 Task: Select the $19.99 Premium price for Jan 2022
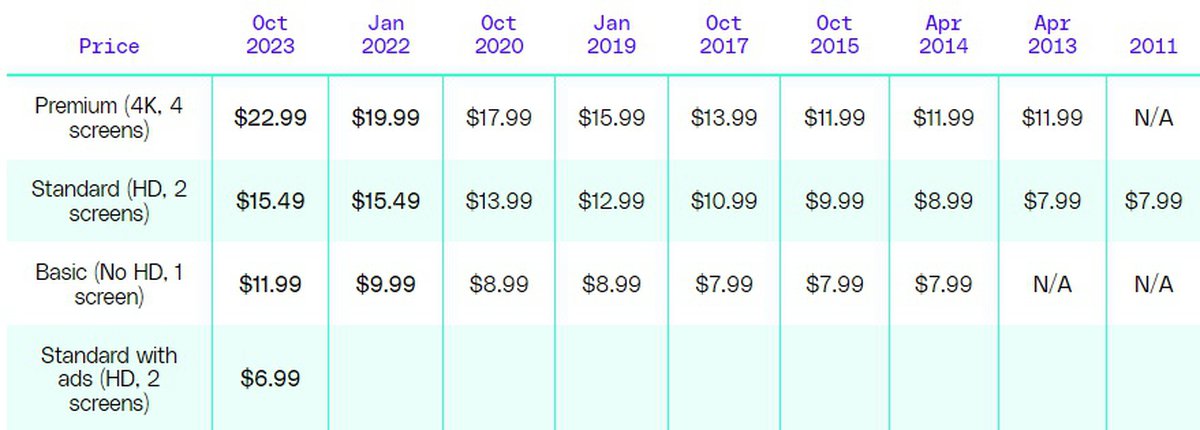click(x=385, y=118)
